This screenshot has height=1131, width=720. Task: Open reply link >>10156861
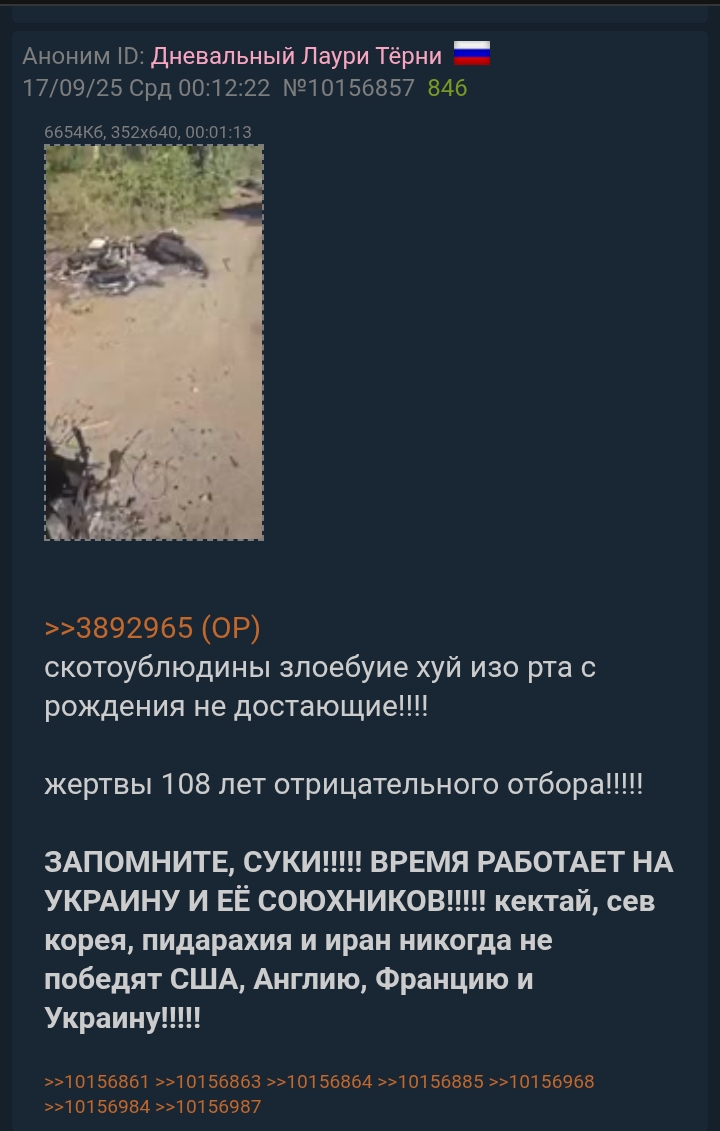click(x=97, y=1081)
